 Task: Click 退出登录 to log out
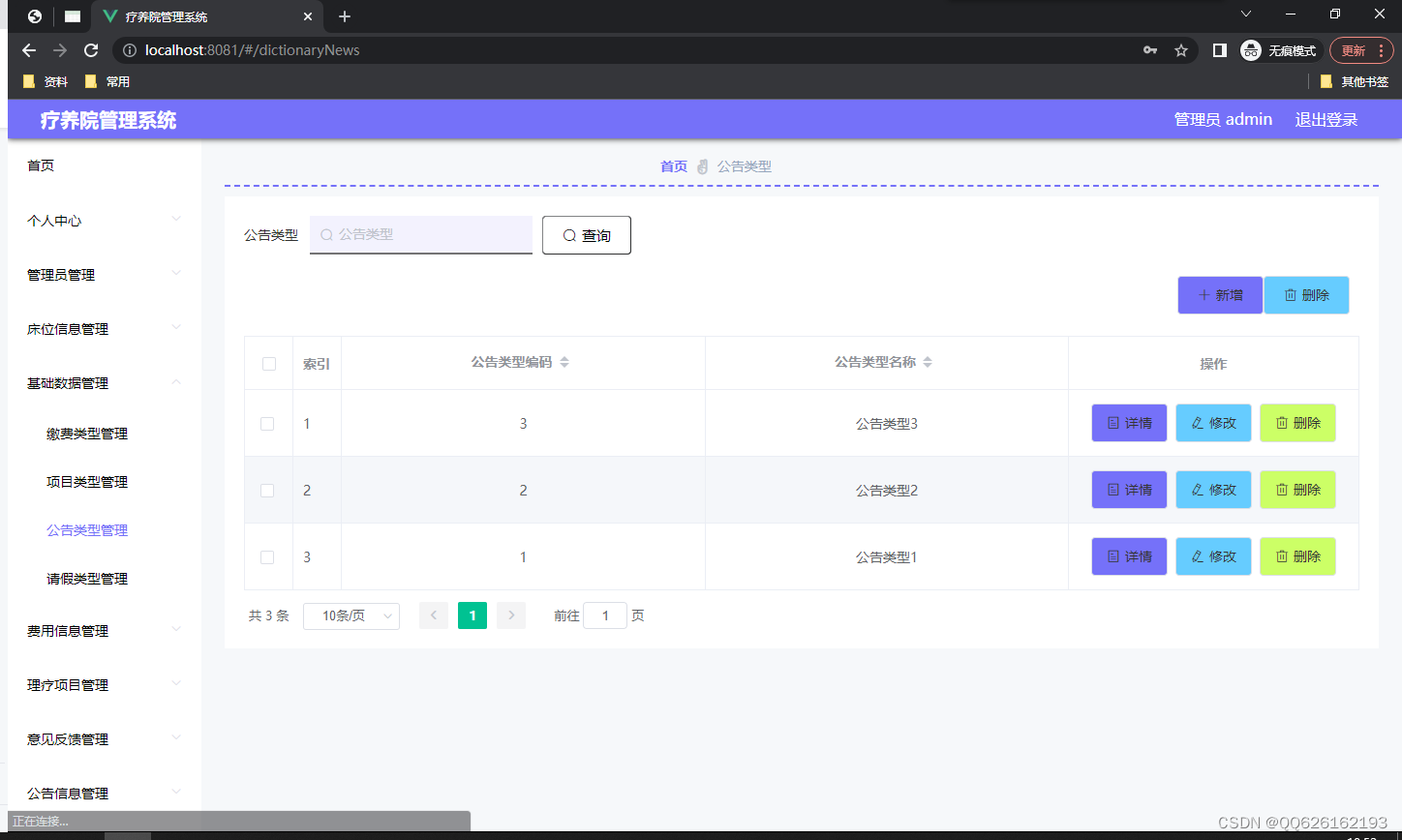1326,120
